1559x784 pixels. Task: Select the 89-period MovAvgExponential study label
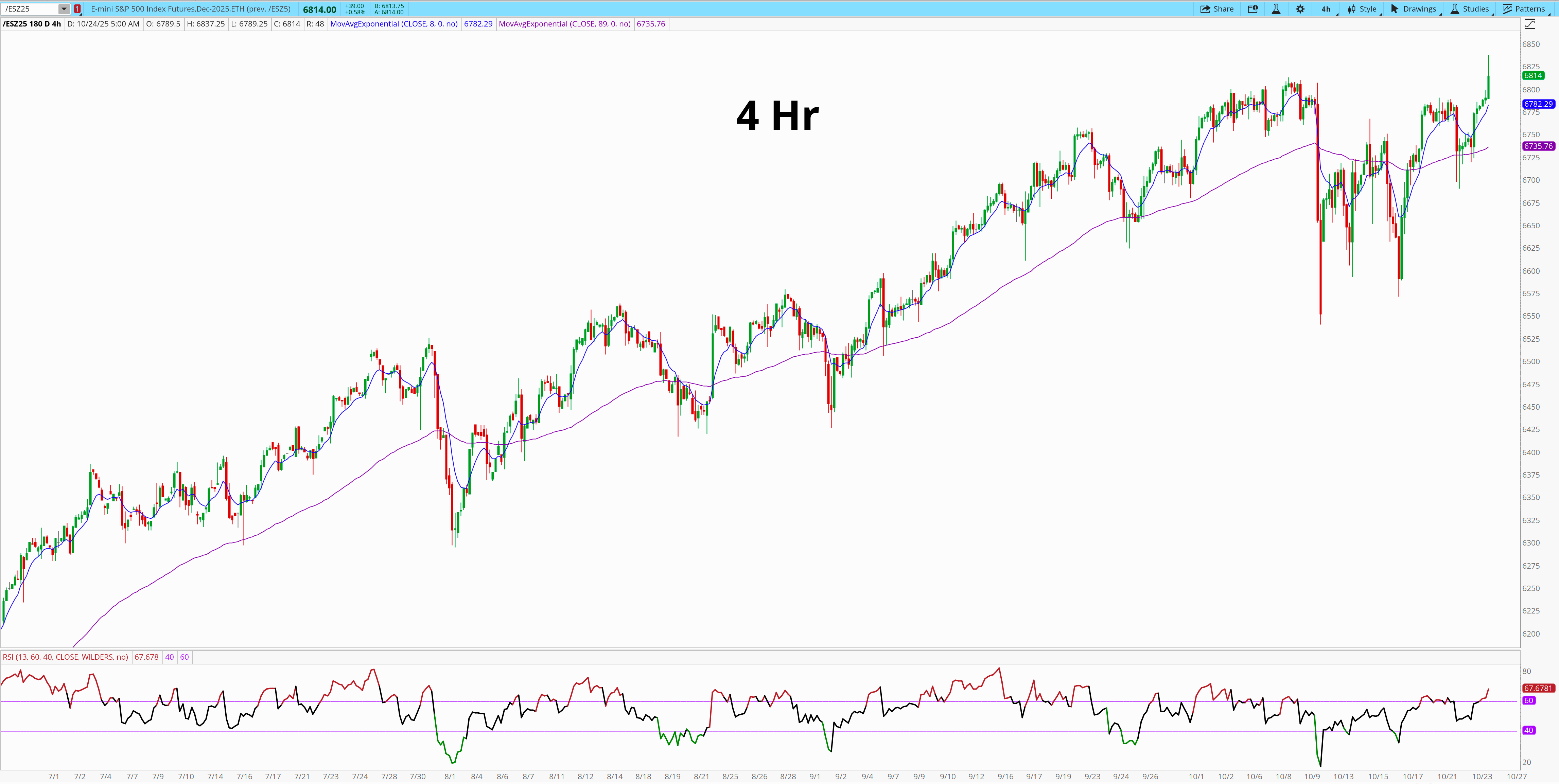pos(564,24)
